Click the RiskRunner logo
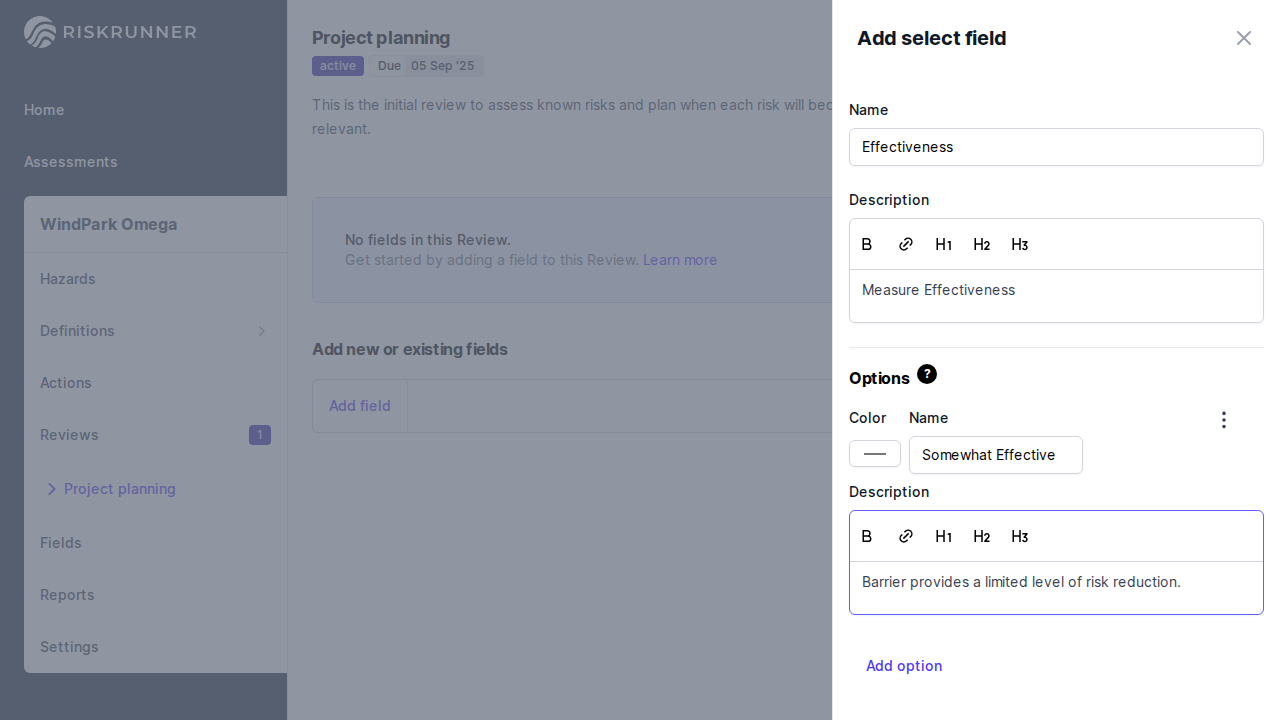 110,32
